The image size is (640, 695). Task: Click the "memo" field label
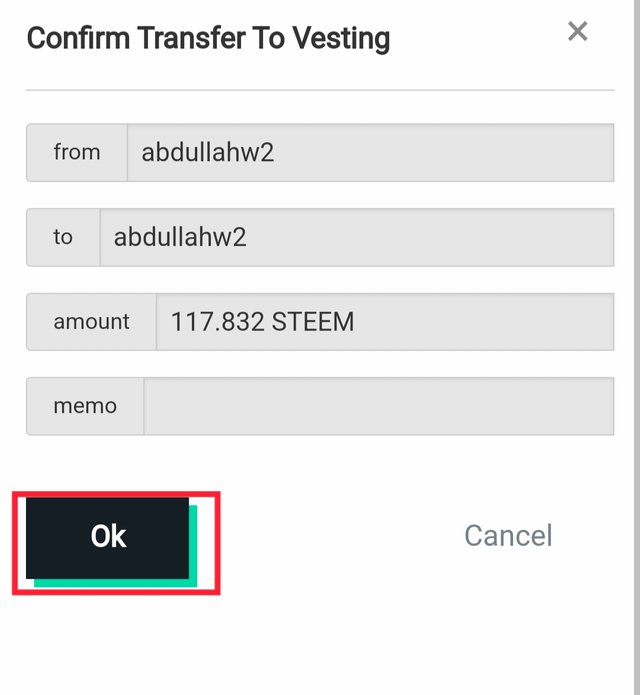pyautogui.click(x=85, y=406)
